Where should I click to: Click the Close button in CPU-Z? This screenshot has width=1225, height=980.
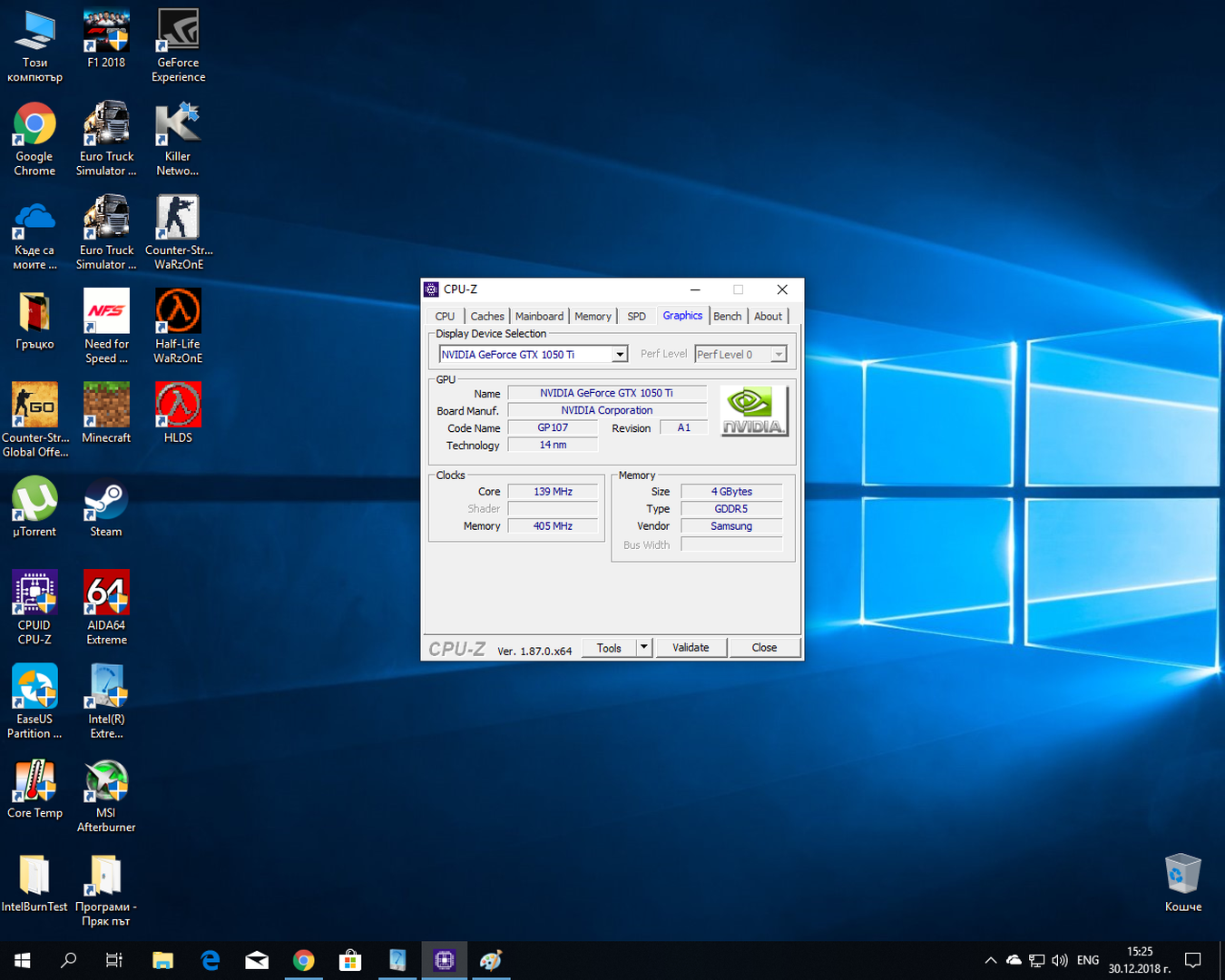click(764, 647)
